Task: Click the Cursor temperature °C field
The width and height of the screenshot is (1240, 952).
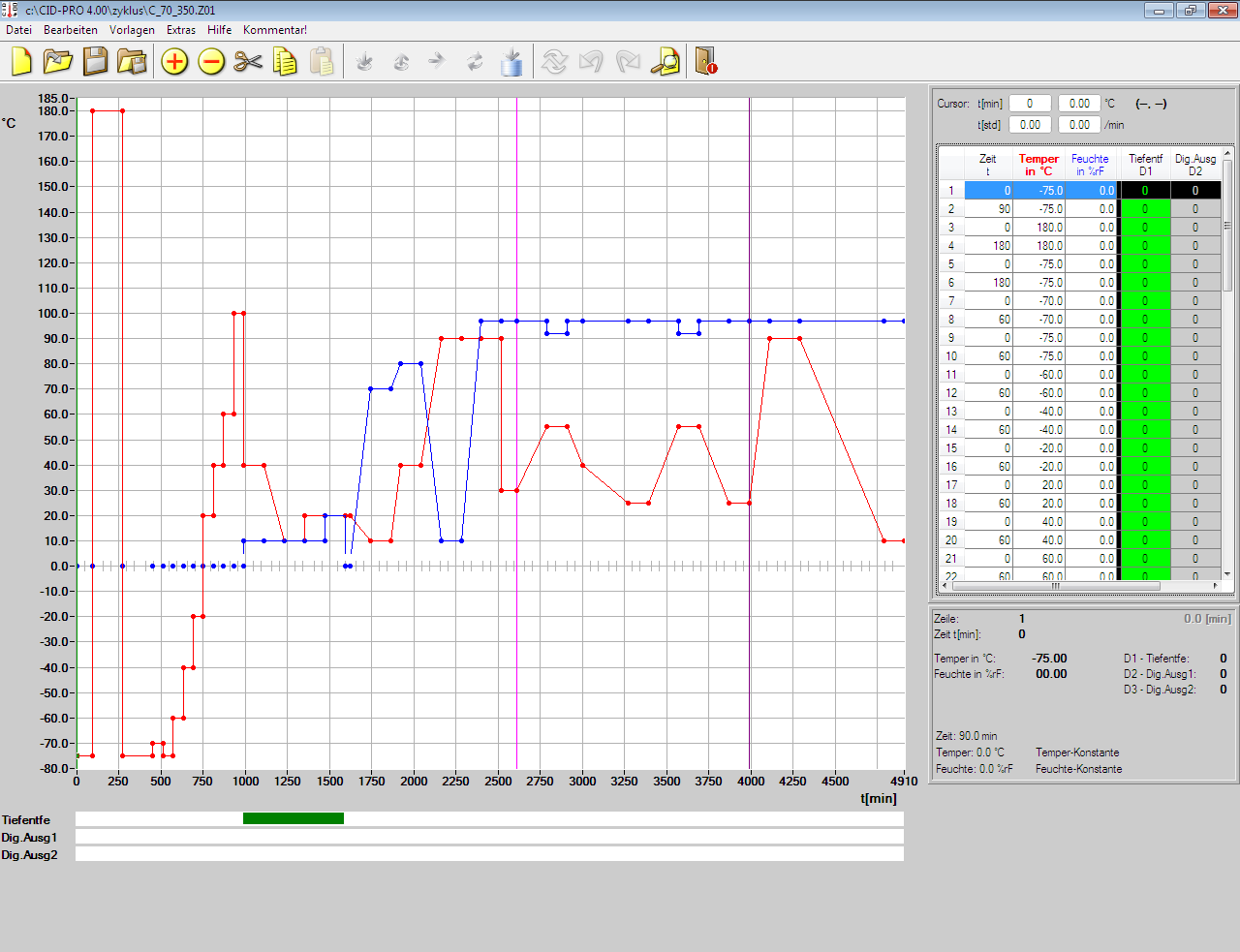Action: coord(1080,104)
